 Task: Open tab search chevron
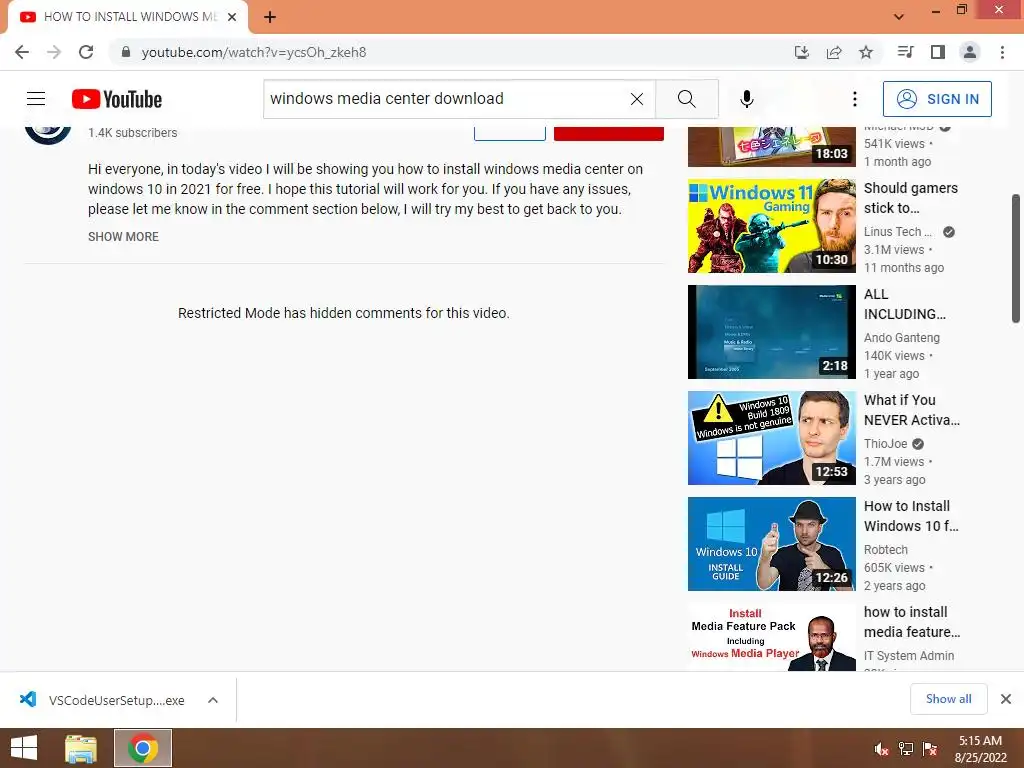[899, 17]
